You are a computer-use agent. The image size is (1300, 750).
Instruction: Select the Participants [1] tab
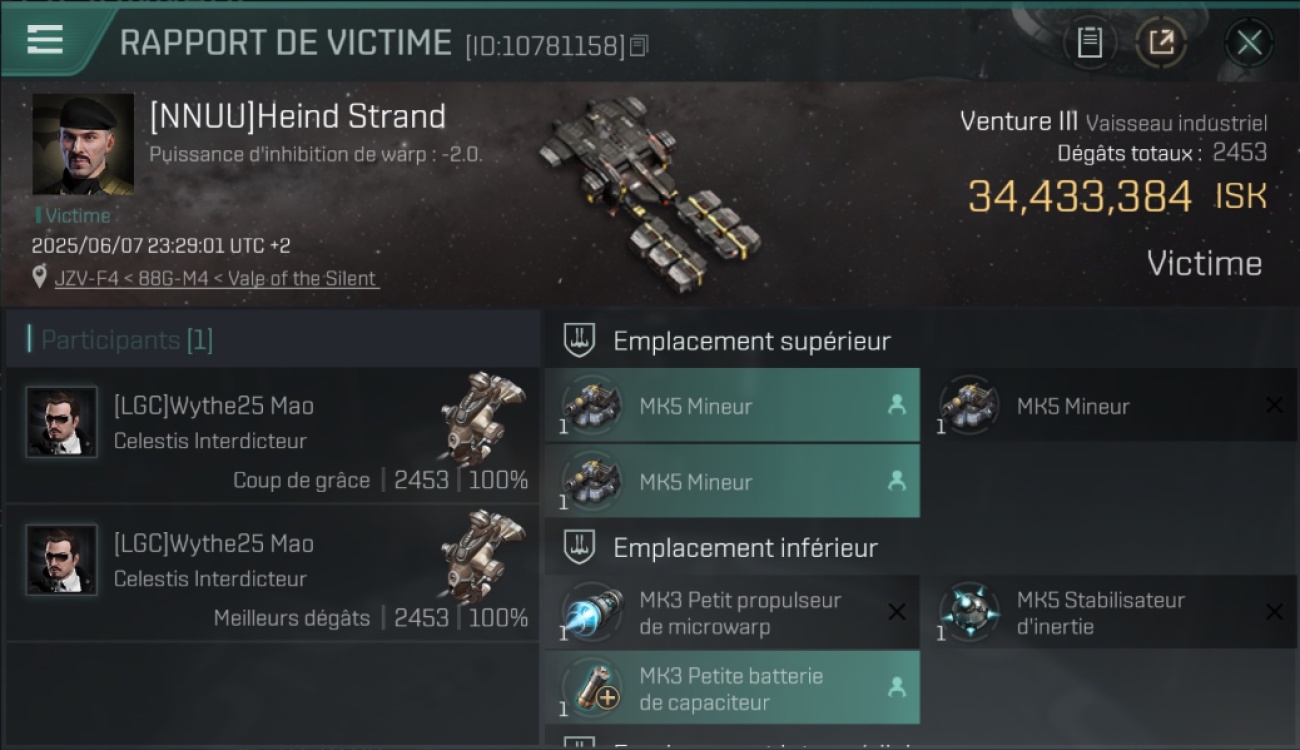pos(273,340)
